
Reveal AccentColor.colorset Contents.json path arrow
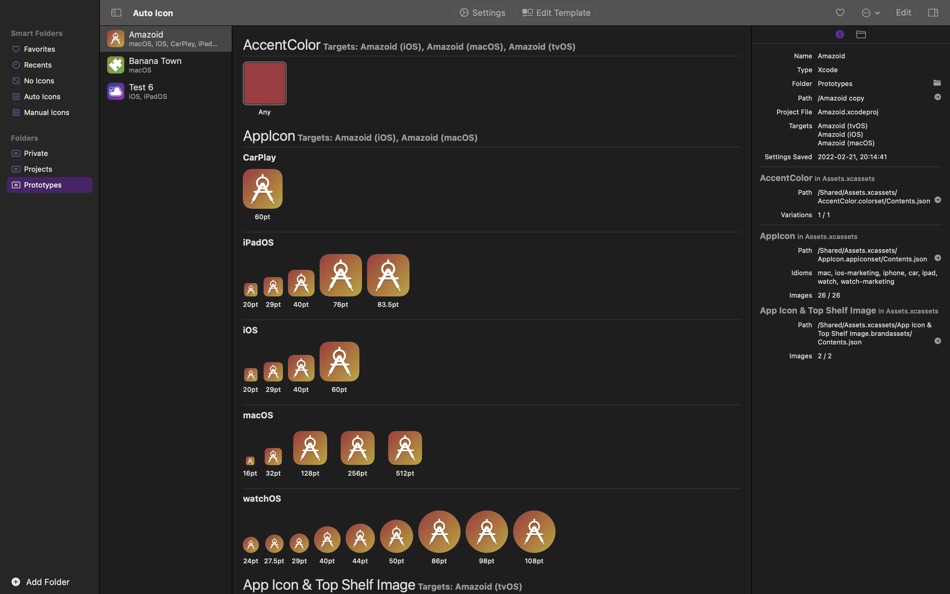pos(937,200)
